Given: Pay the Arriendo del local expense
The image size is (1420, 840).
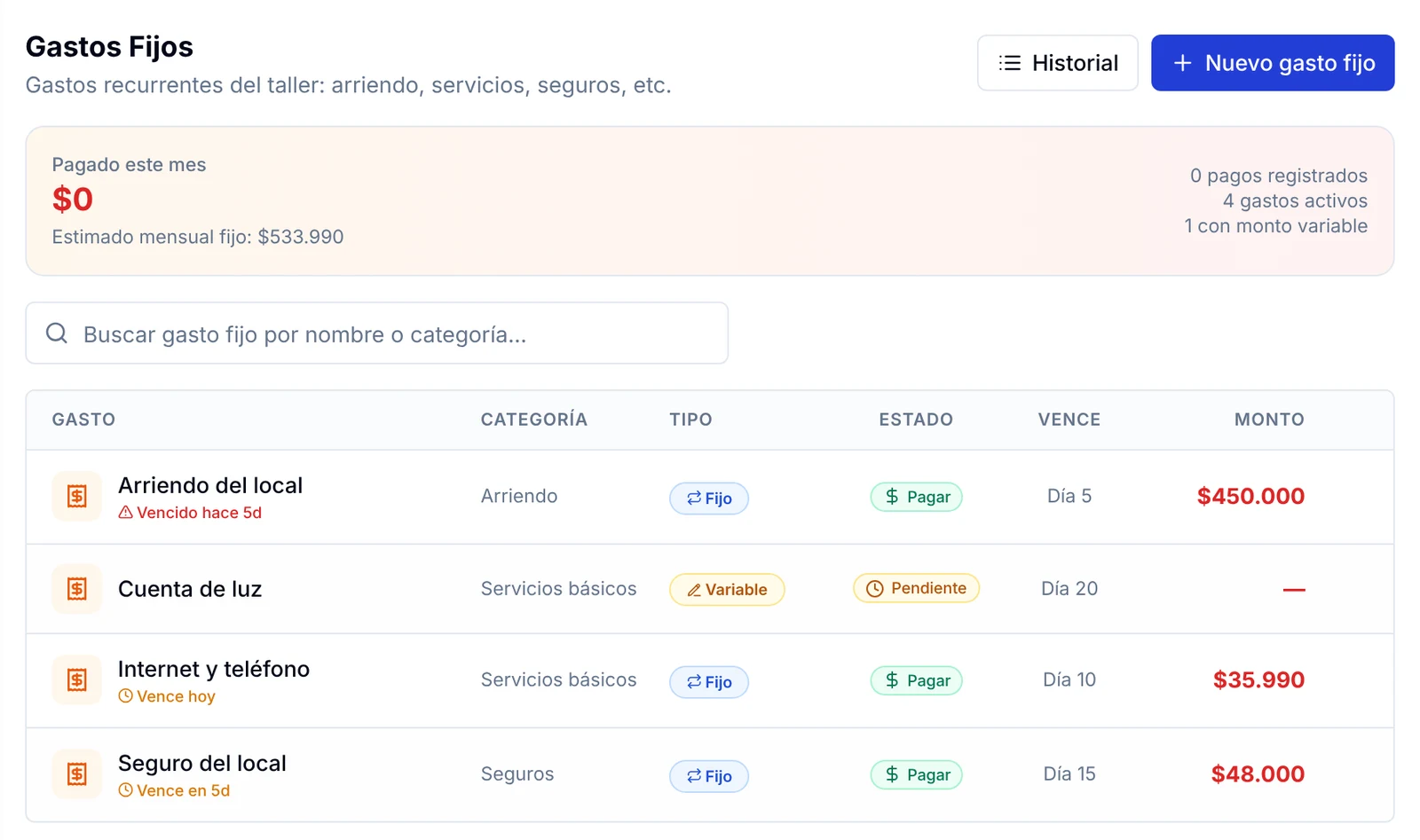Looking at the screenshot, I should (916, 497).
